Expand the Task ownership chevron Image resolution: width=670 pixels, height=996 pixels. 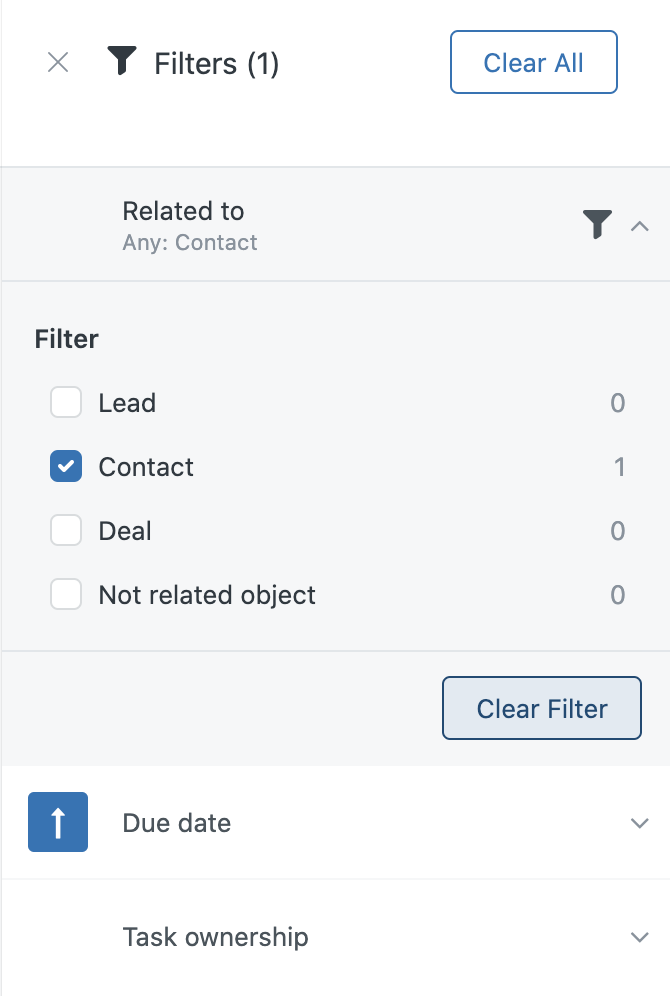(640, 937)
